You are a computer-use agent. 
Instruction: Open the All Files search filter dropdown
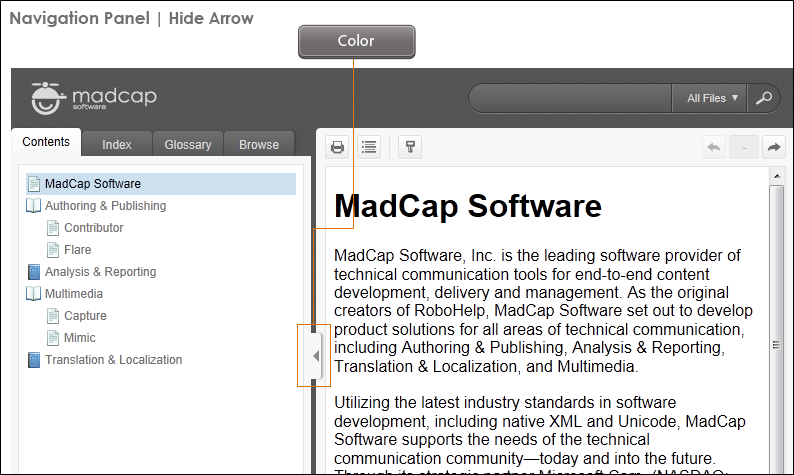(709, 98)
